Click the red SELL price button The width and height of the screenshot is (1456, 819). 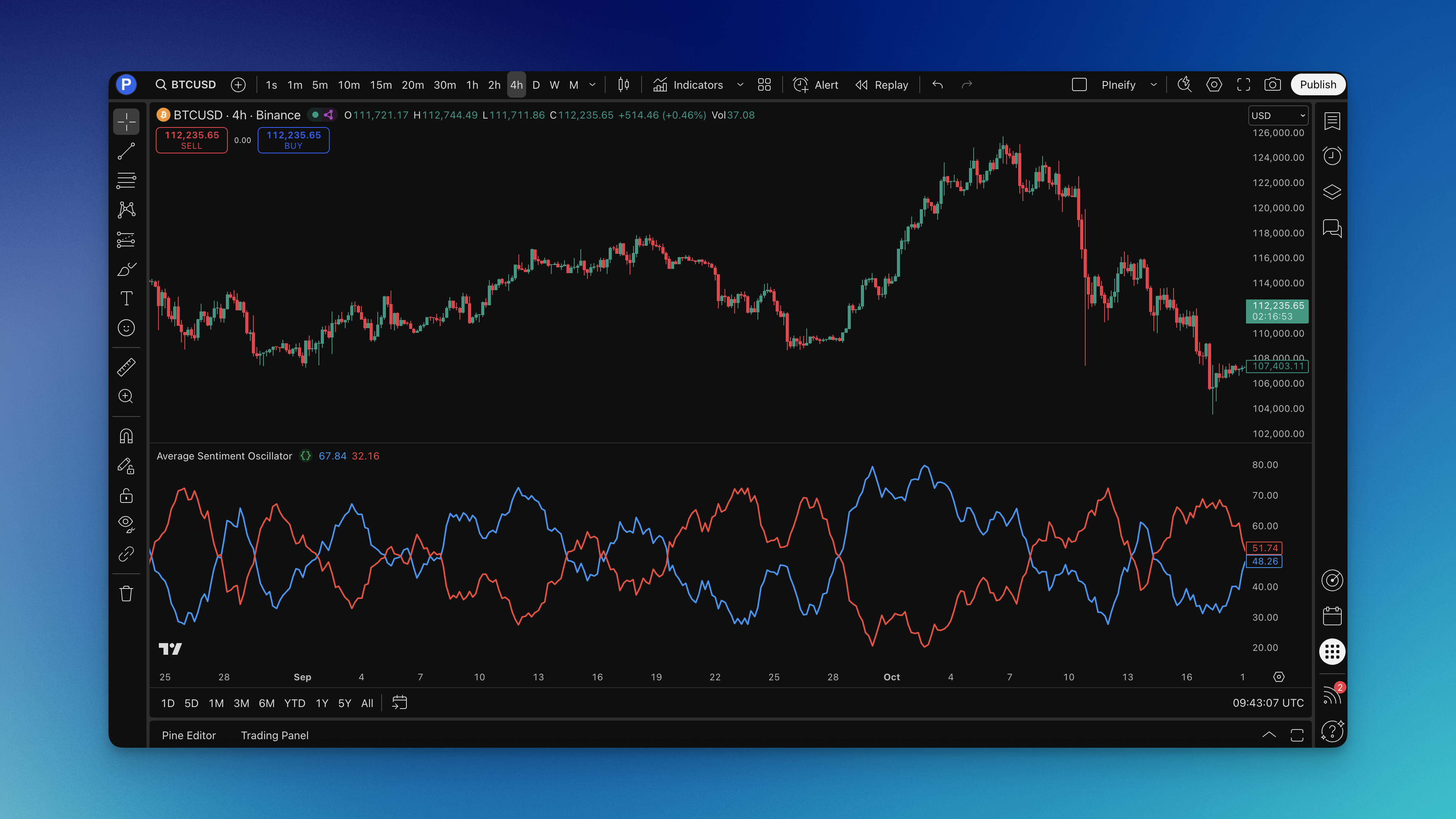tap(192, 139)
